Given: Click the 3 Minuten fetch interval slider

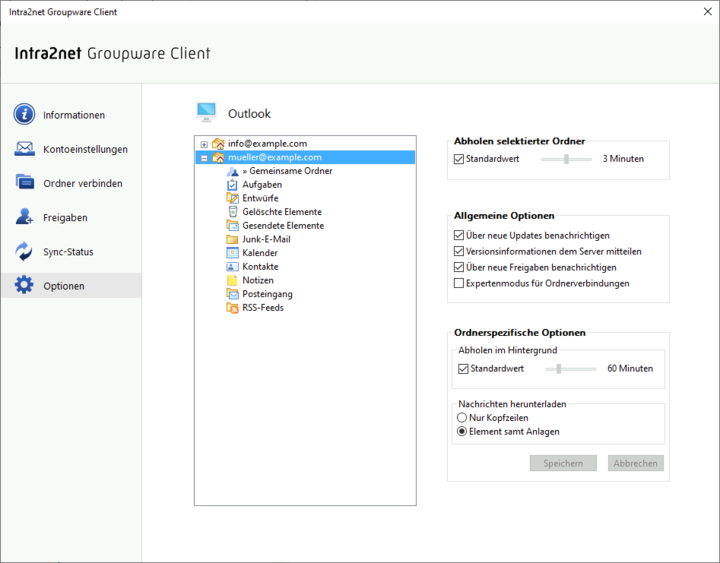Looking at the screenshot, I should coord(566,159).
